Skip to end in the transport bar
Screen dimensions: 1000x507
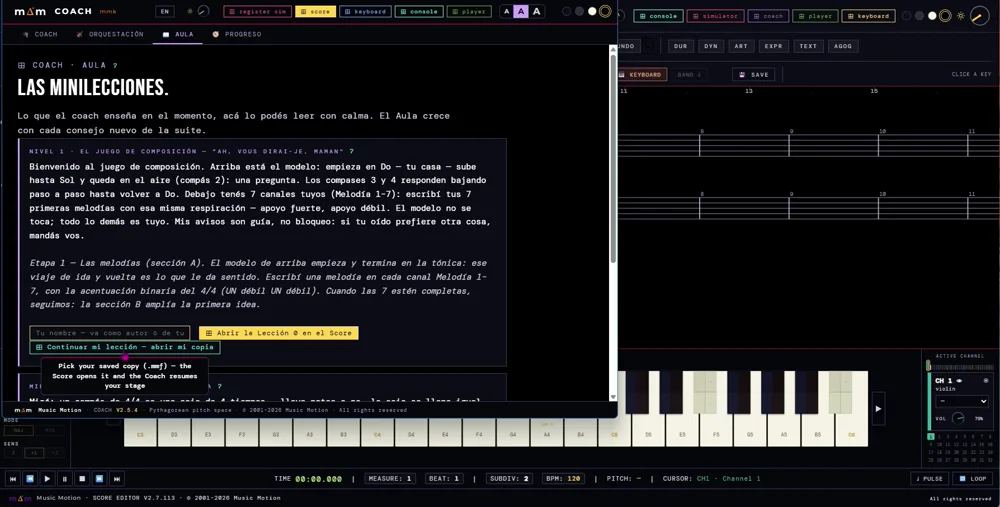coord(117,478)
